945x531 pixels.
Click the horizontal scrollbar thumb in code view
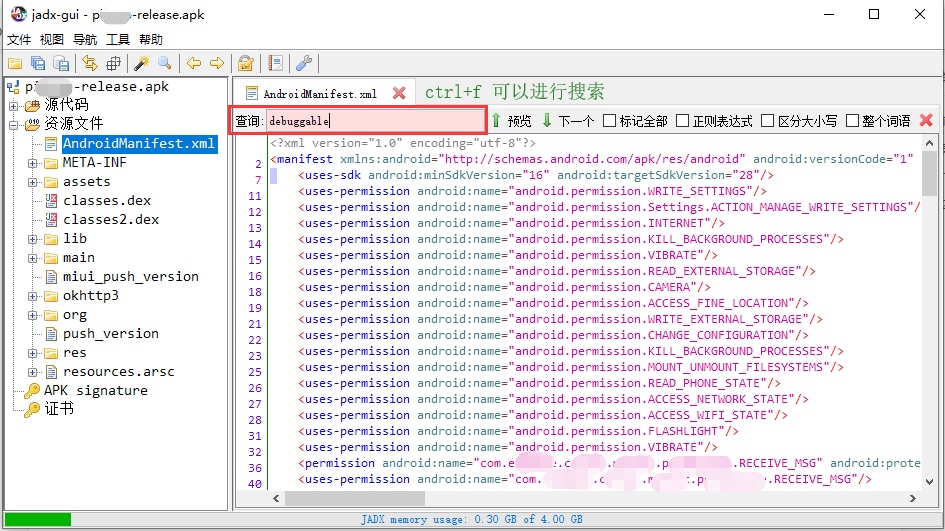(x=355, y=498)
